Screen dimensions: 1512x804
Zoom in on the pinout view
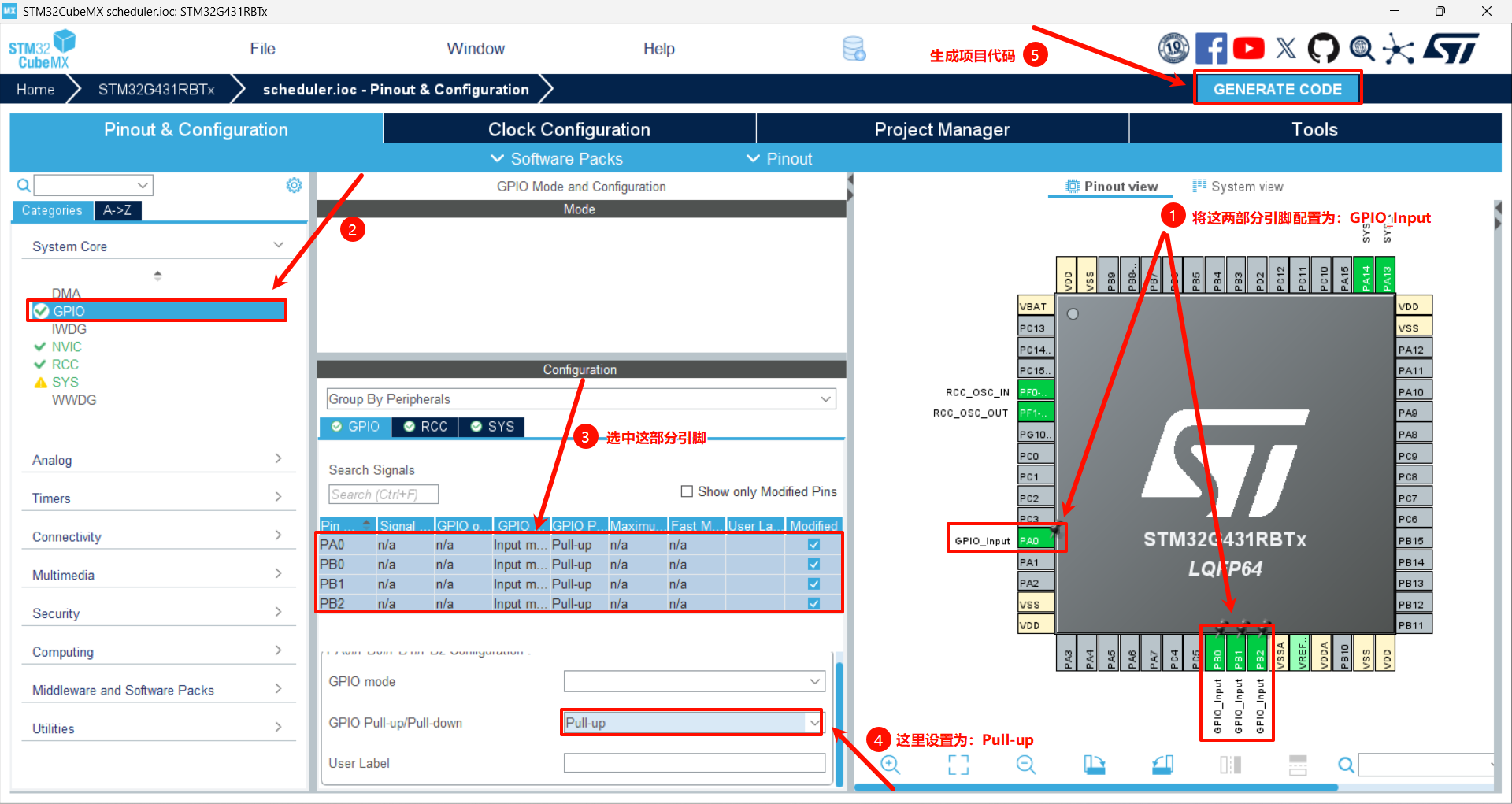pyautogui.click(x=890, y=764)
